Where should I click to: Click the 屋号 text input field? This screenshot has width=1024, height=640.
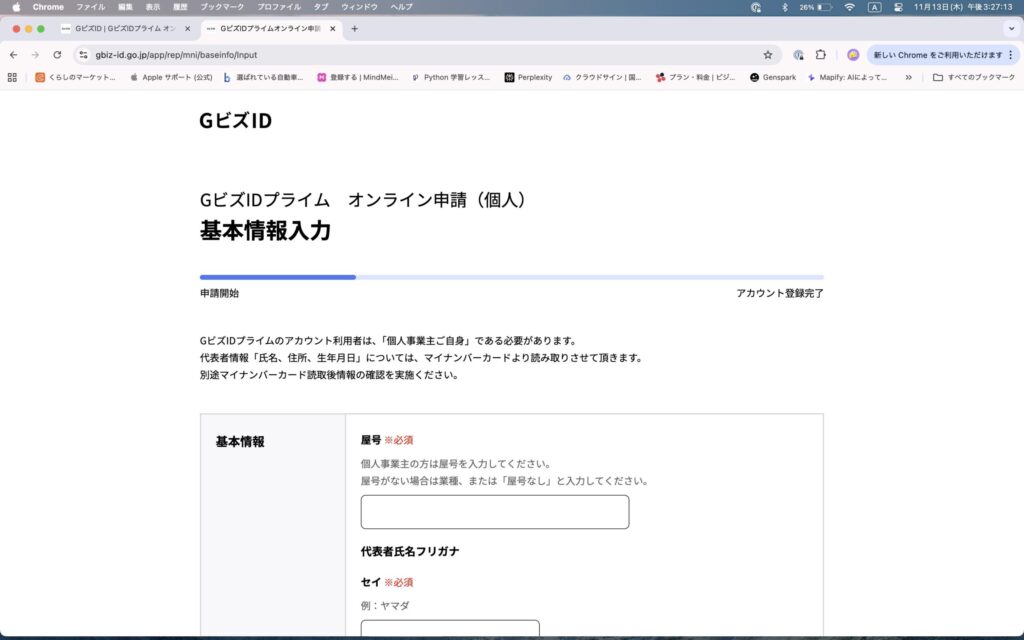[x=494, y=512]
